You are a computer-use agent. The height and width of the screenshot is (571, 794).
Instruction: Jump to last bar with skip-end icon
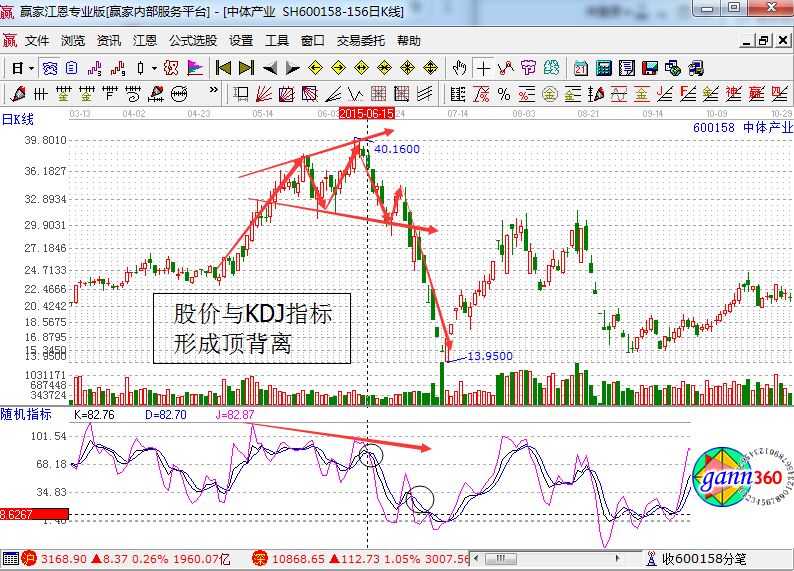click(246, 68)
